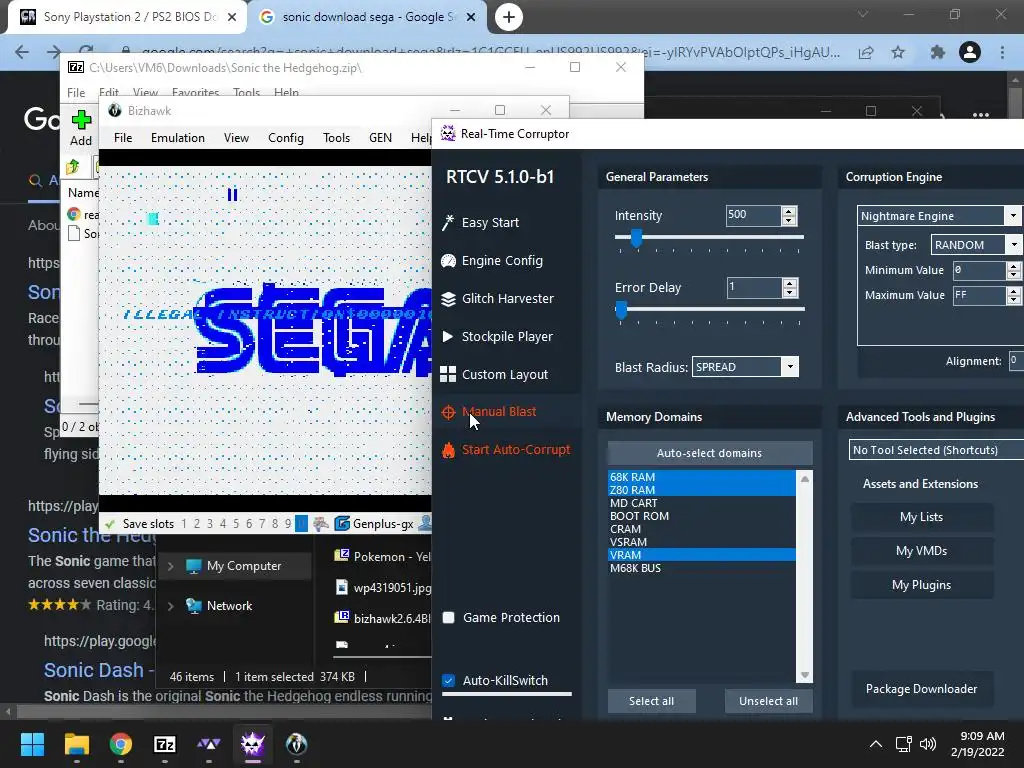This screenshot has width=1024, height=768.
Task: Enable Game Protection checkbox
Action: pos(449,618)
